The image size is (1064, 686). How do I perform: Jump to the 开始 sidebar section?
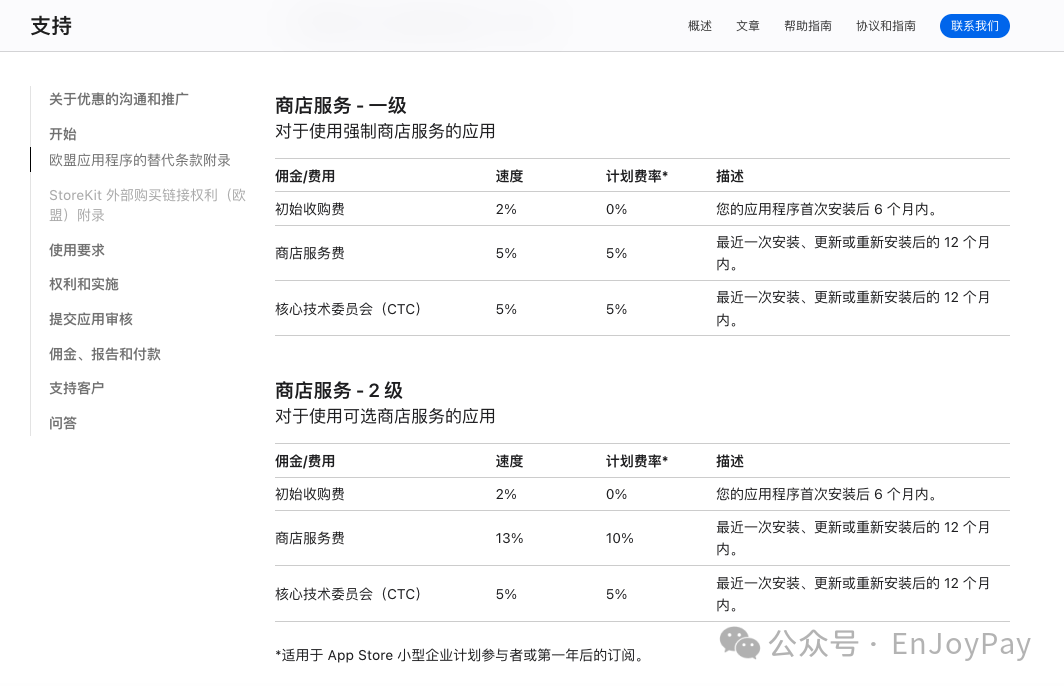pyautogui.click(x=62, y=134)
